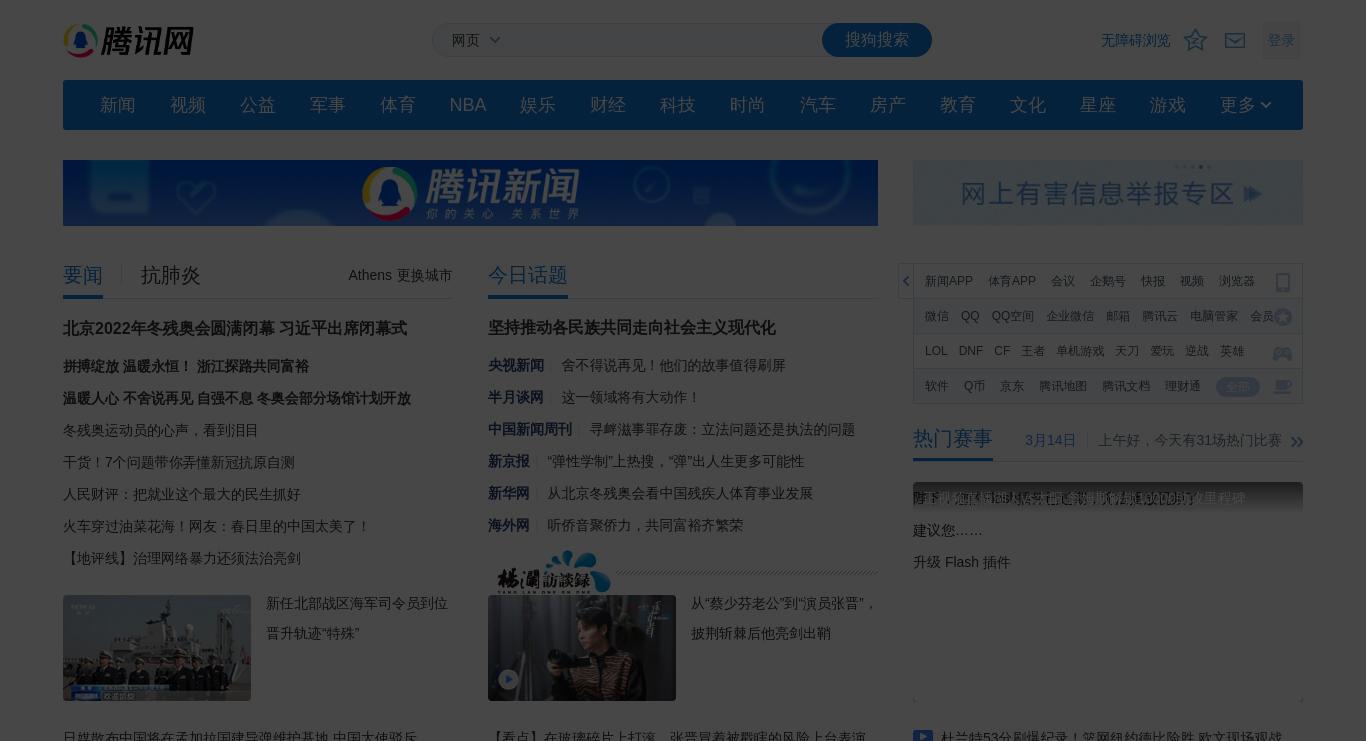The width and height of the screenshot is (1366, 741).
Task: Click the 央视新闻 source link
Action: 516,365
